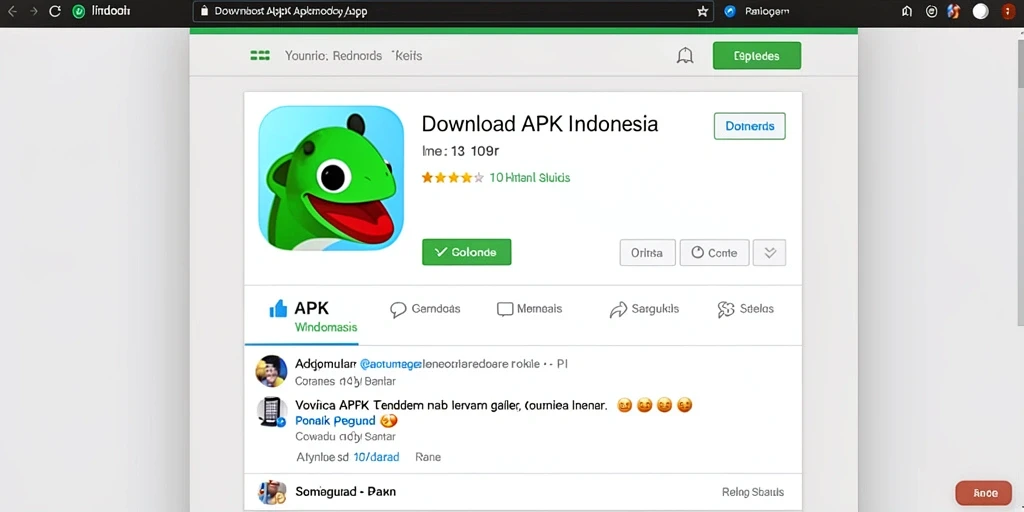This screenshot has width=1024, height=512.
Task: Bookmark page with star icon
Action: click(703, 11)
